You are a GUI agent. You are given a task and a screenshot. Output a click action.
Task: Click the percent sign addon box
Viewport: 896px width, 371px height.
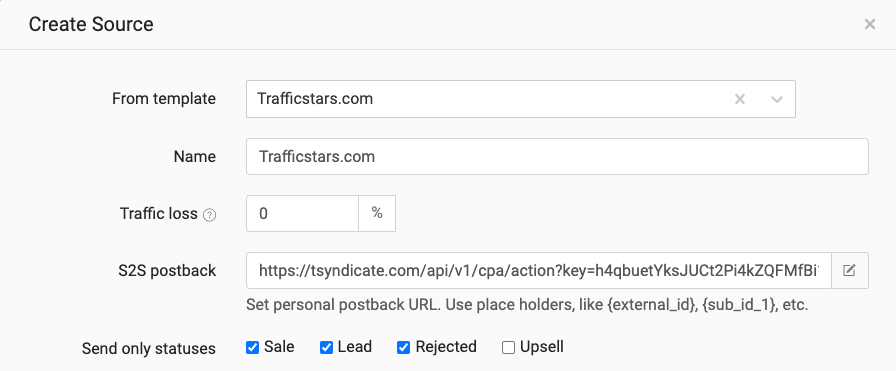(x=377, y=213)
